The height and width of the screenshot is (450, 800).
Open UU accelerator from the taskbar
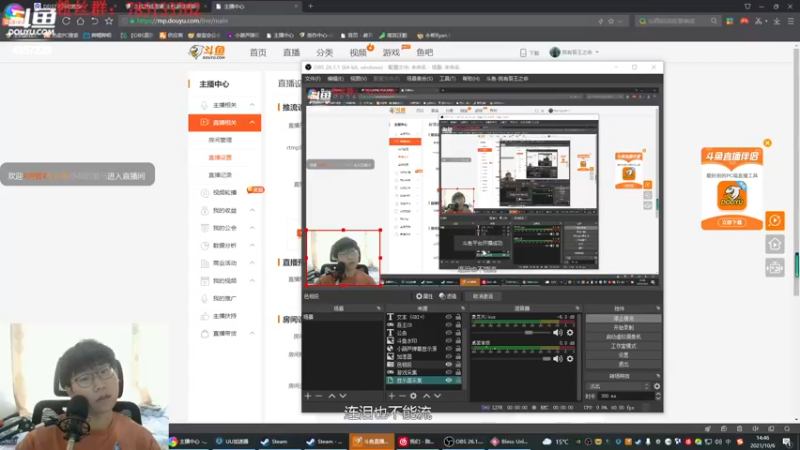tap(231, 441)
